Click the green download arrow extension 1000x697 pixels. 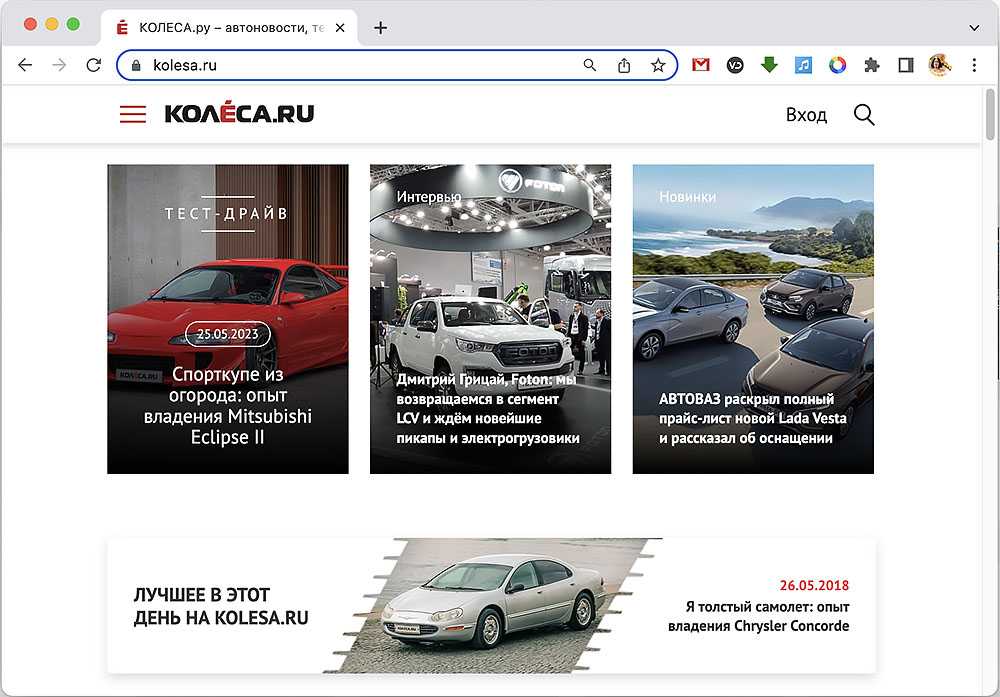tap(769, 65)
